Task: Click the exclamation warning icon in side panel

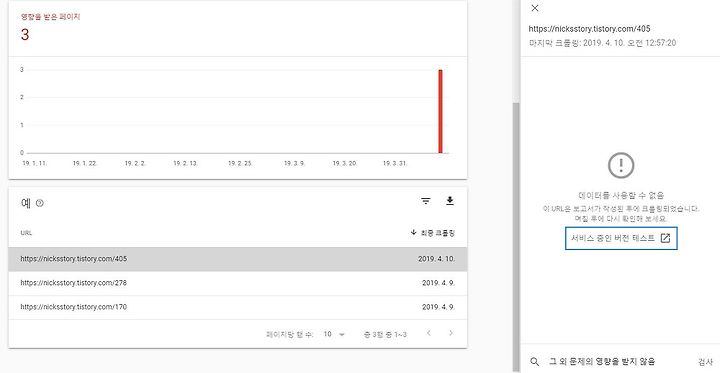Action: 621,165
